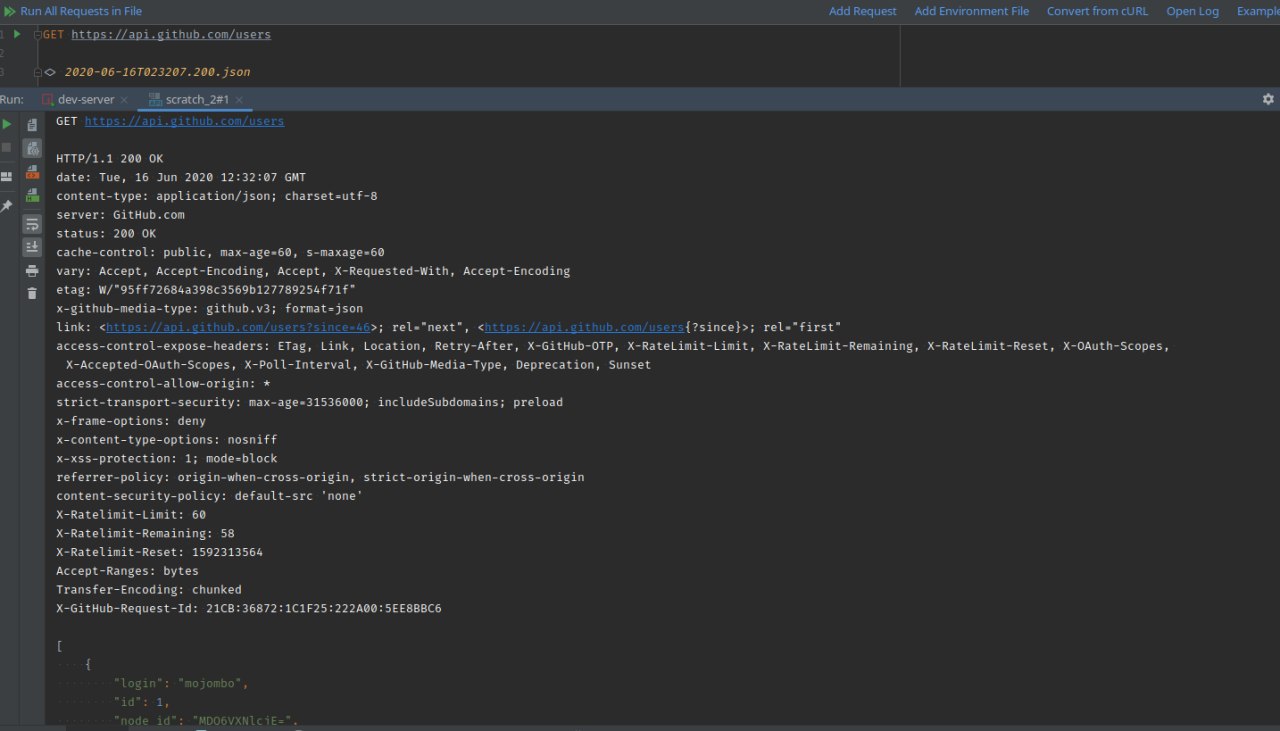The image size is (1280, 731).
Task: Open the rel="first" users link
Action: click(584, 327)
